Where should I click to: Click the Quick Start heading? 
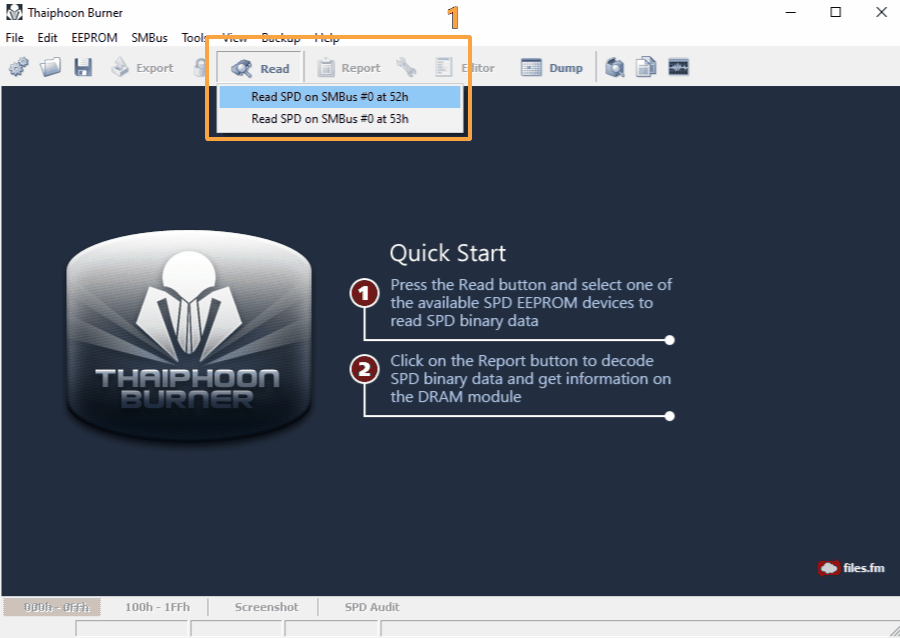coord(448,253)
